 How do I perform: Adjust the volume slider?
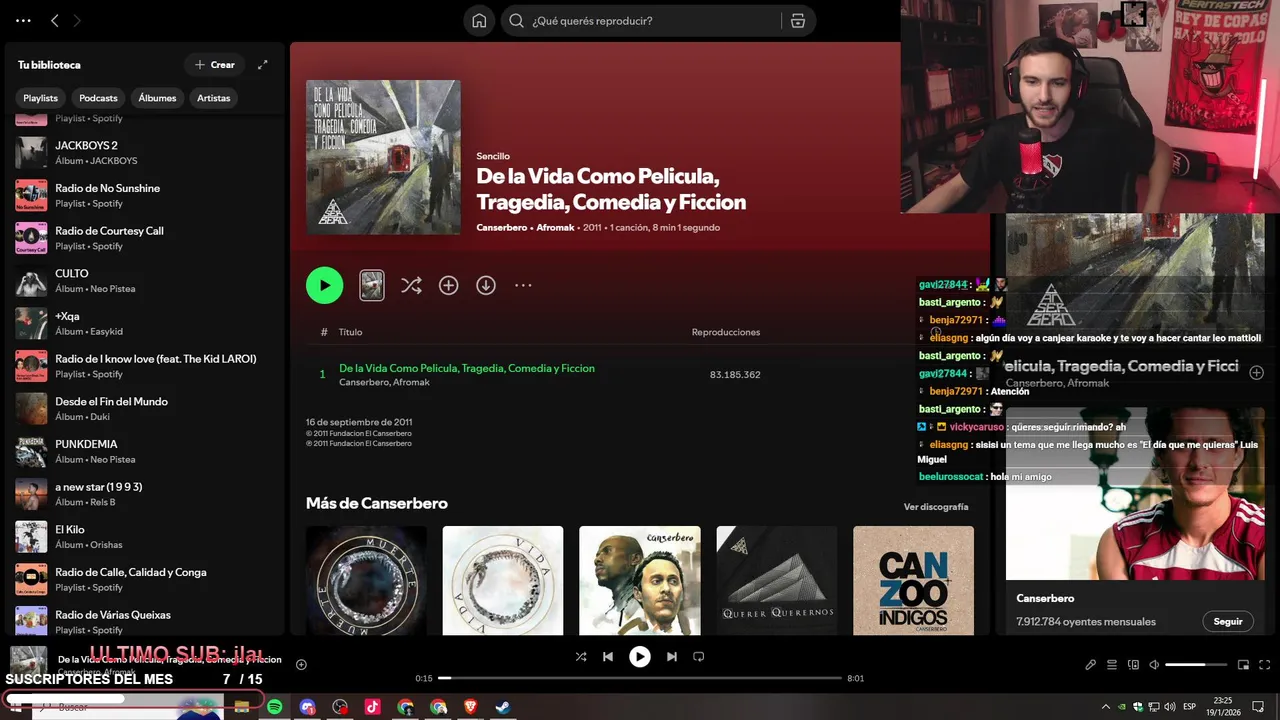1196,665
